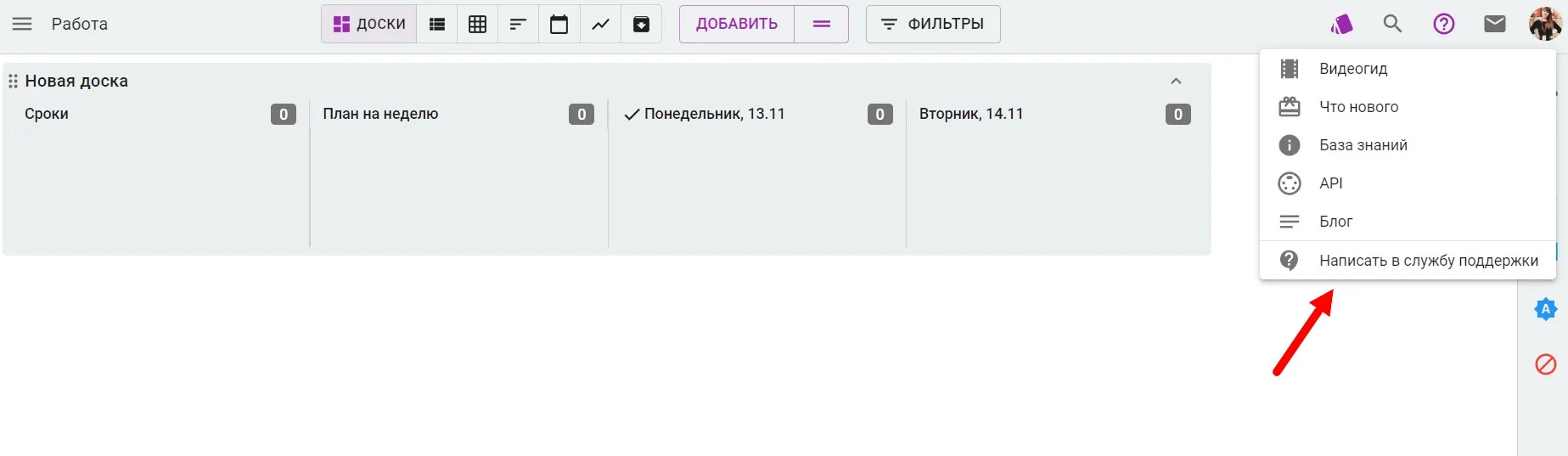
Task: Click the cake icon beside Что нового
Action: click(x=1290, y=107)
